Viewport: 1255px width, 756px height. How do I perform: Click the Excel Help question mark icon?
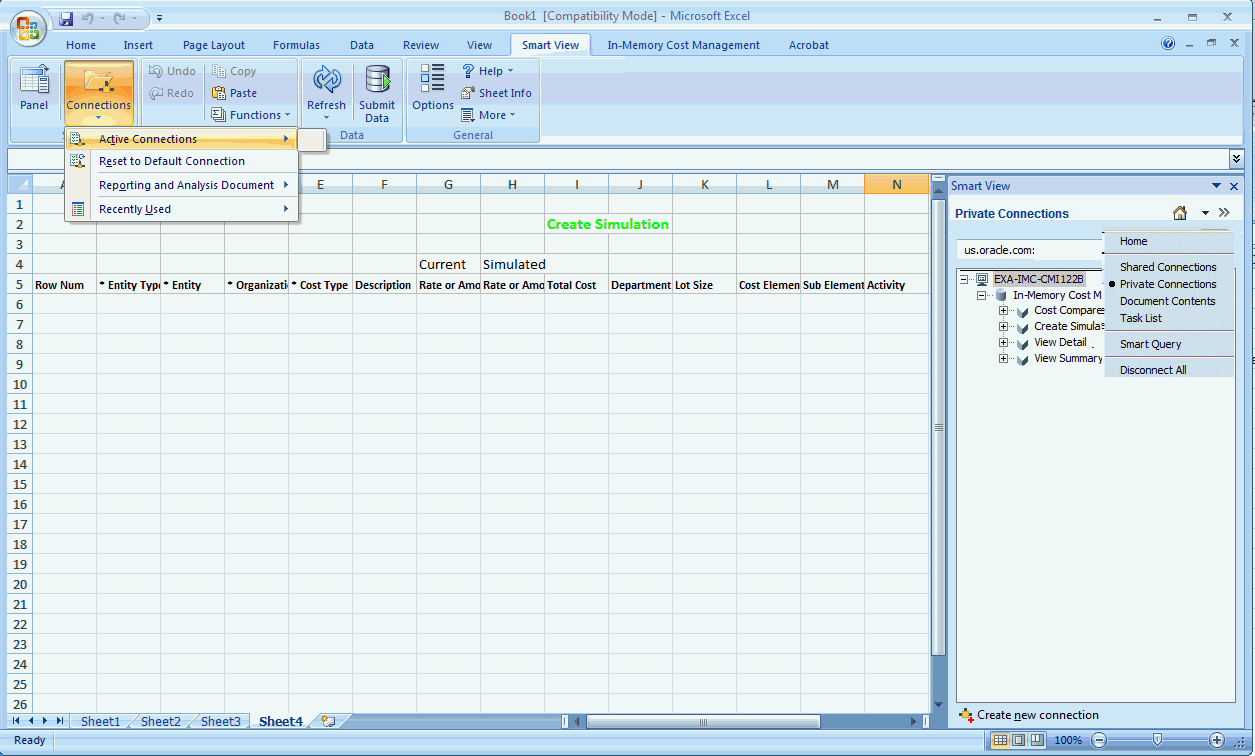point(1168,44)
